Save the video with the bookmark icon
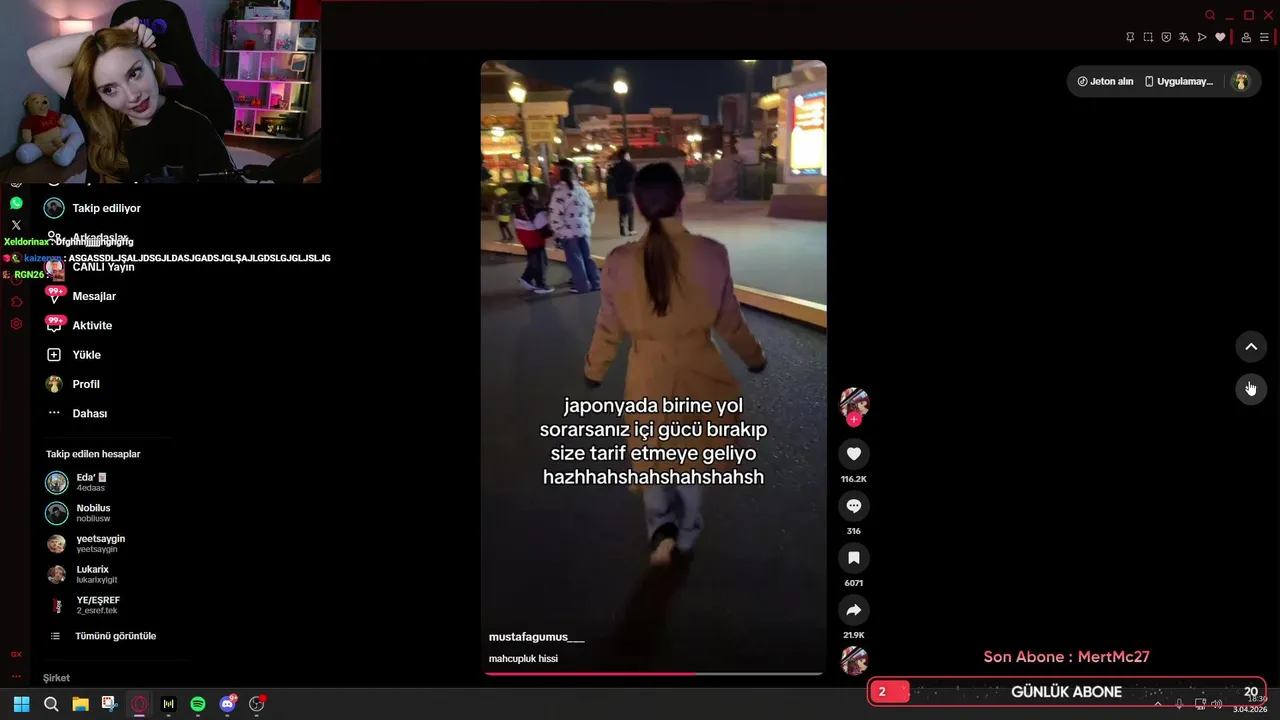 click(853, 558)
